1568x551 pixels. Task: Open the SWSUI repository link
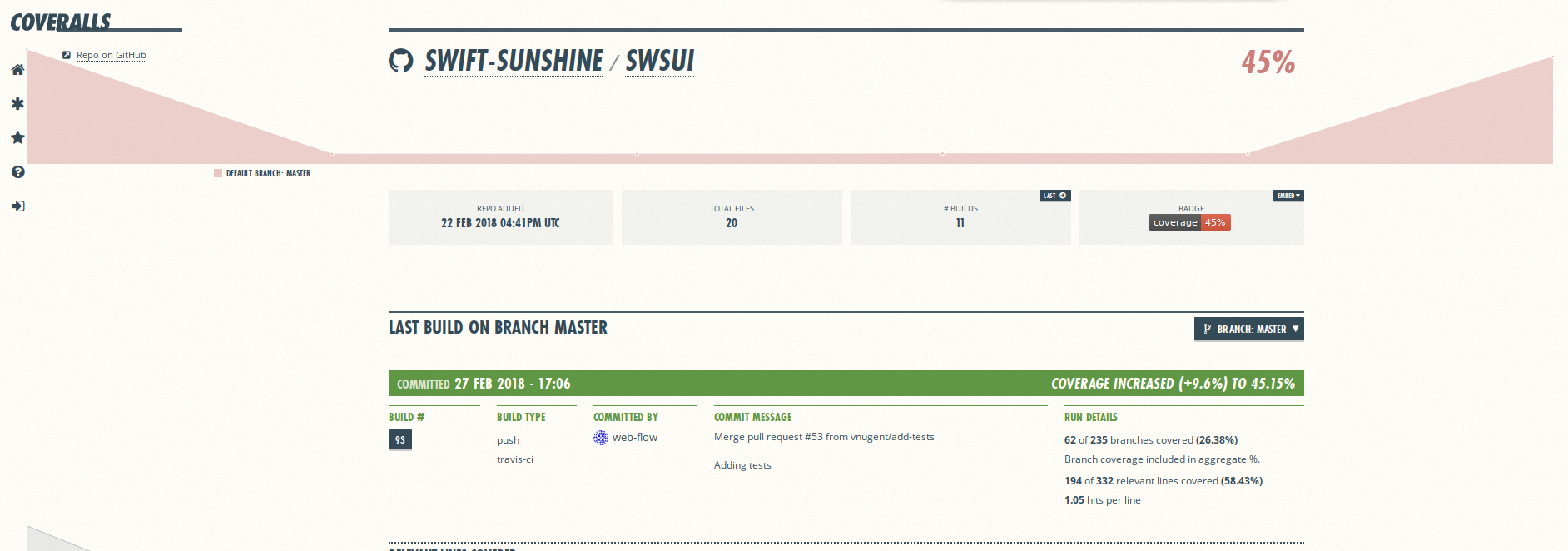659,61
